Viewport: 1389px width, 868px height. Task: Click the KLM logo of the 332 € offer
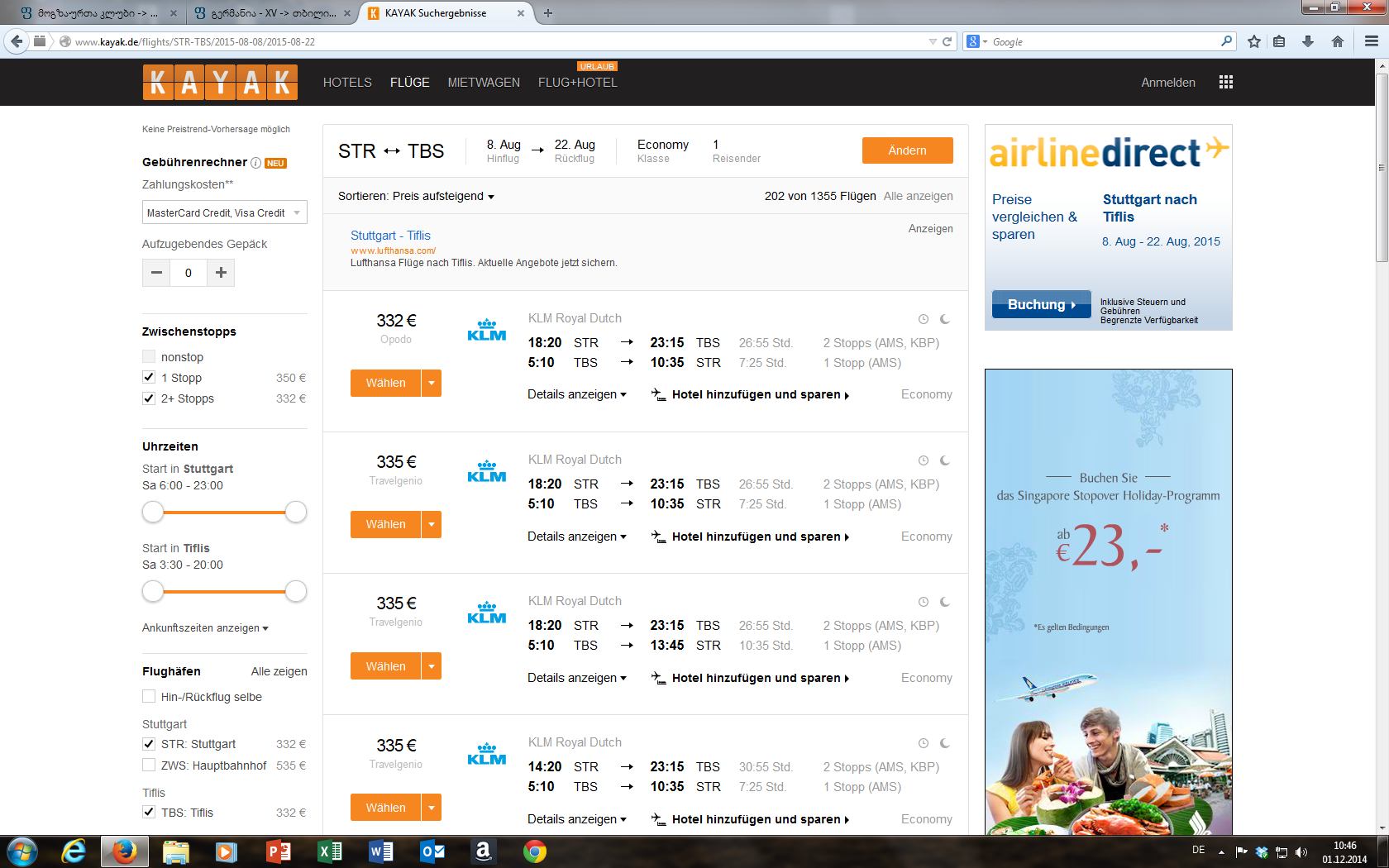coord(487,330)
